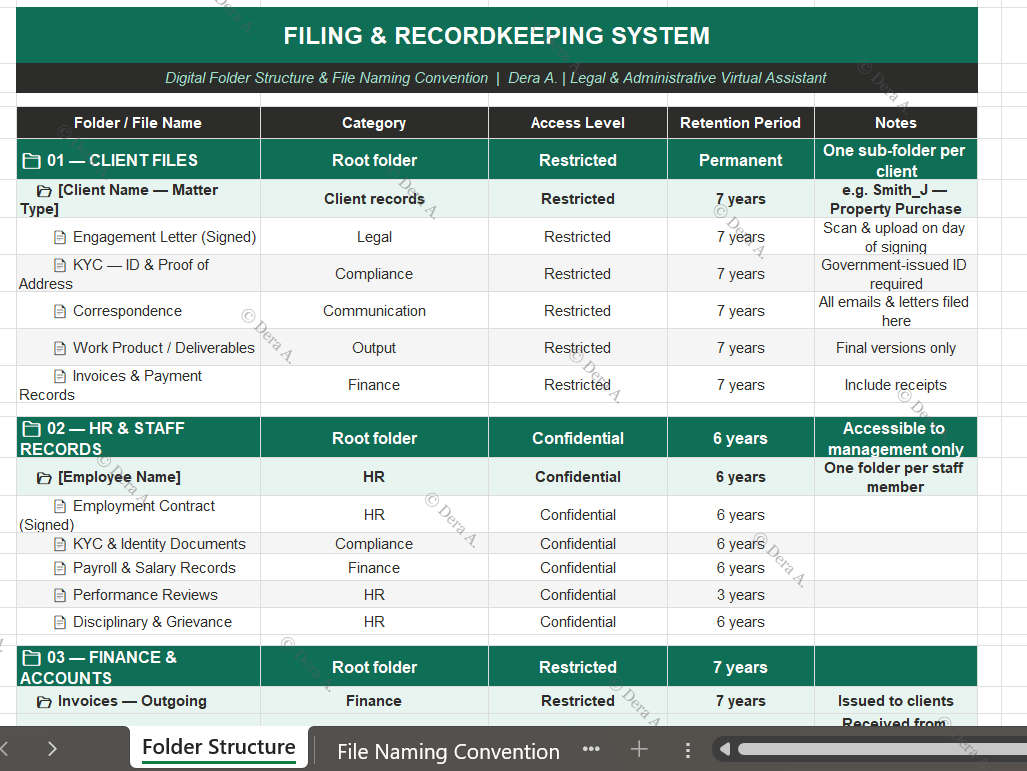Select the Communication category cell
The image size is (1027, 771).
(x=374, y=311)
